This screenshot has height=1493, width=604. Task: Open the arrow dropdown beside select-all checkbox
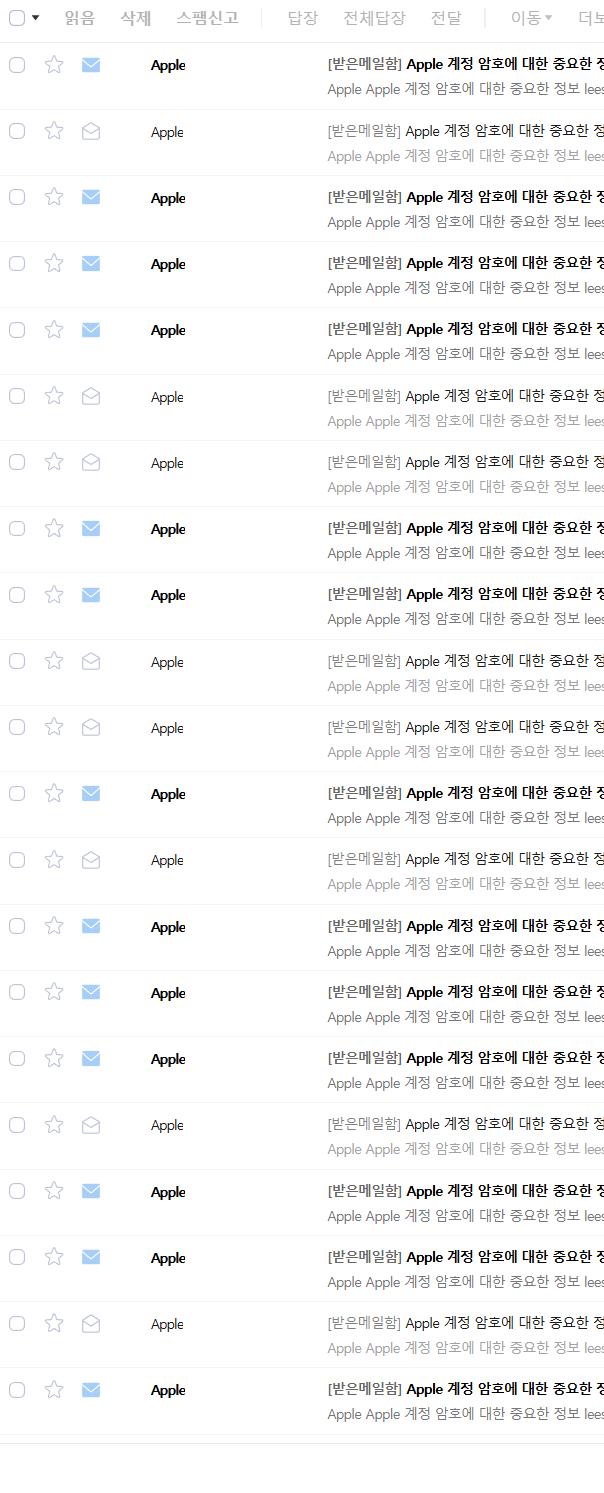coord(36,18)
